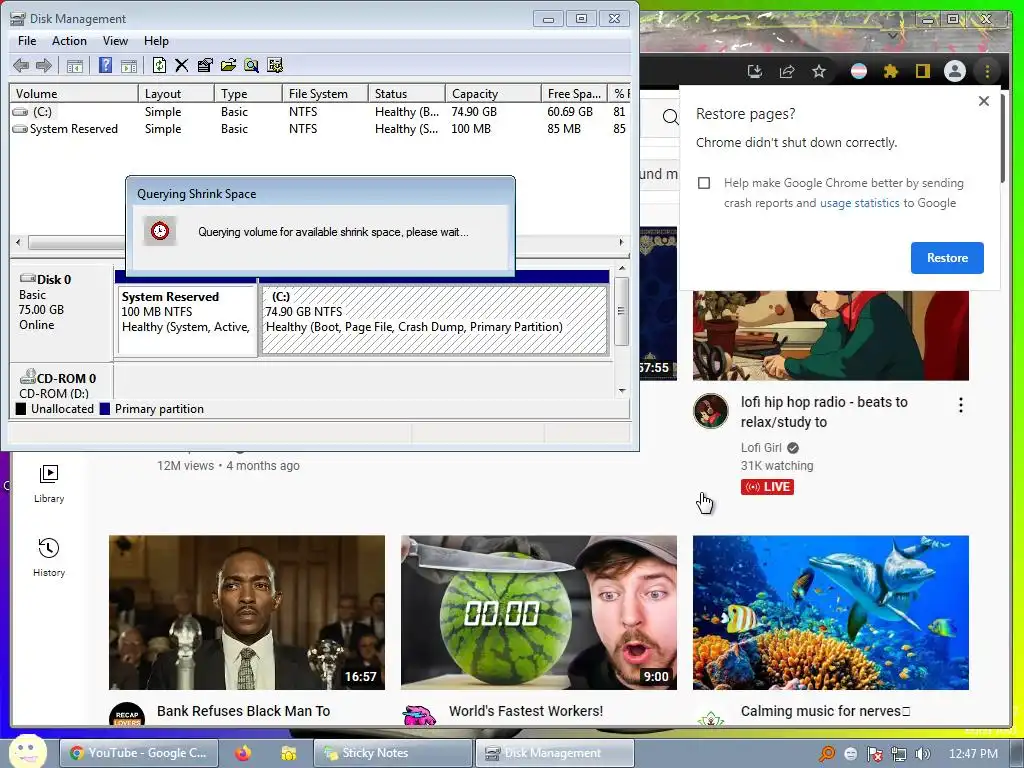Open Chrome's three-dot menu

click(987, 71)
